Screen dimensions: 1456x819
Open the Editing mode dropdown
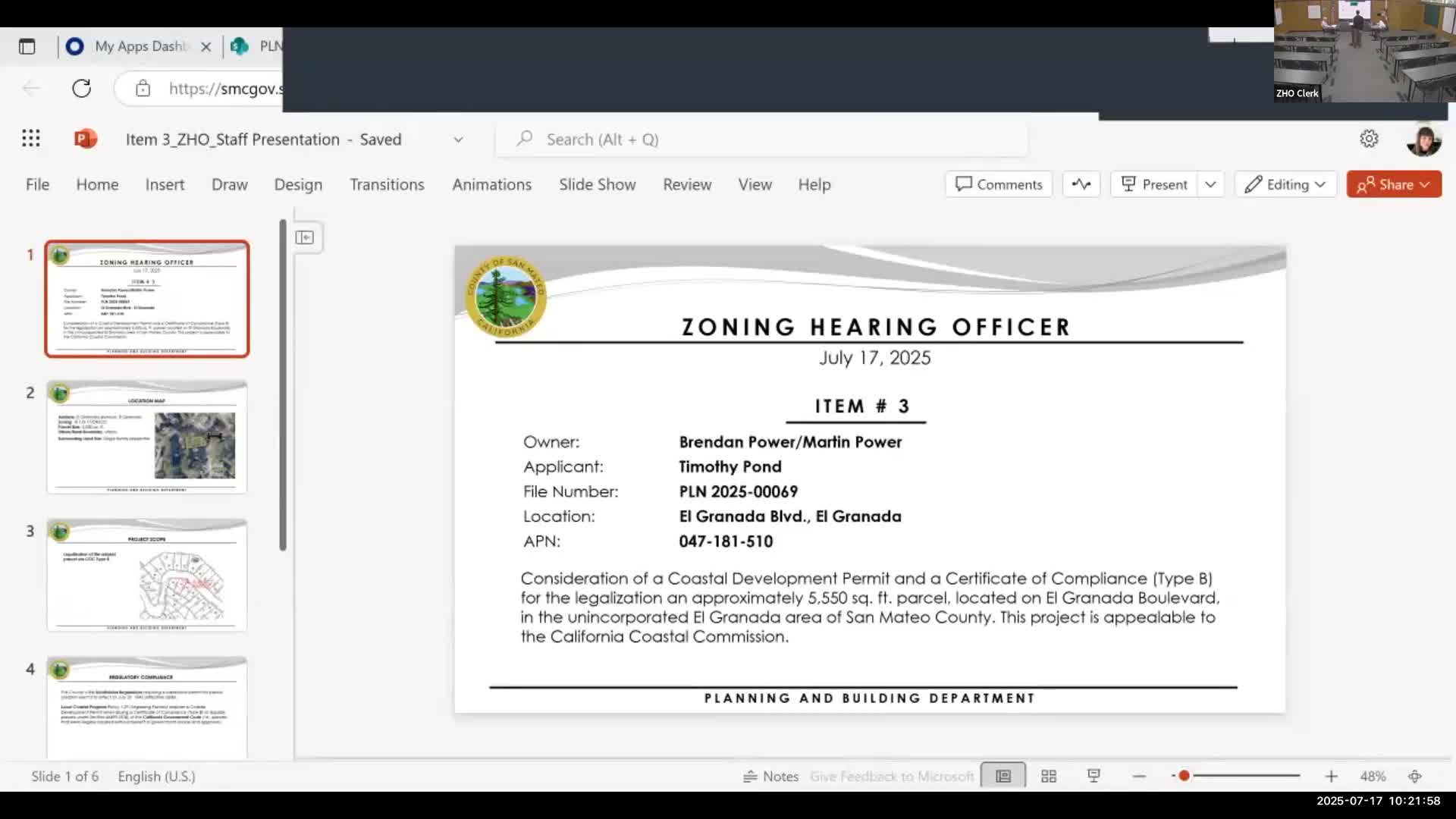(1285, 184)
